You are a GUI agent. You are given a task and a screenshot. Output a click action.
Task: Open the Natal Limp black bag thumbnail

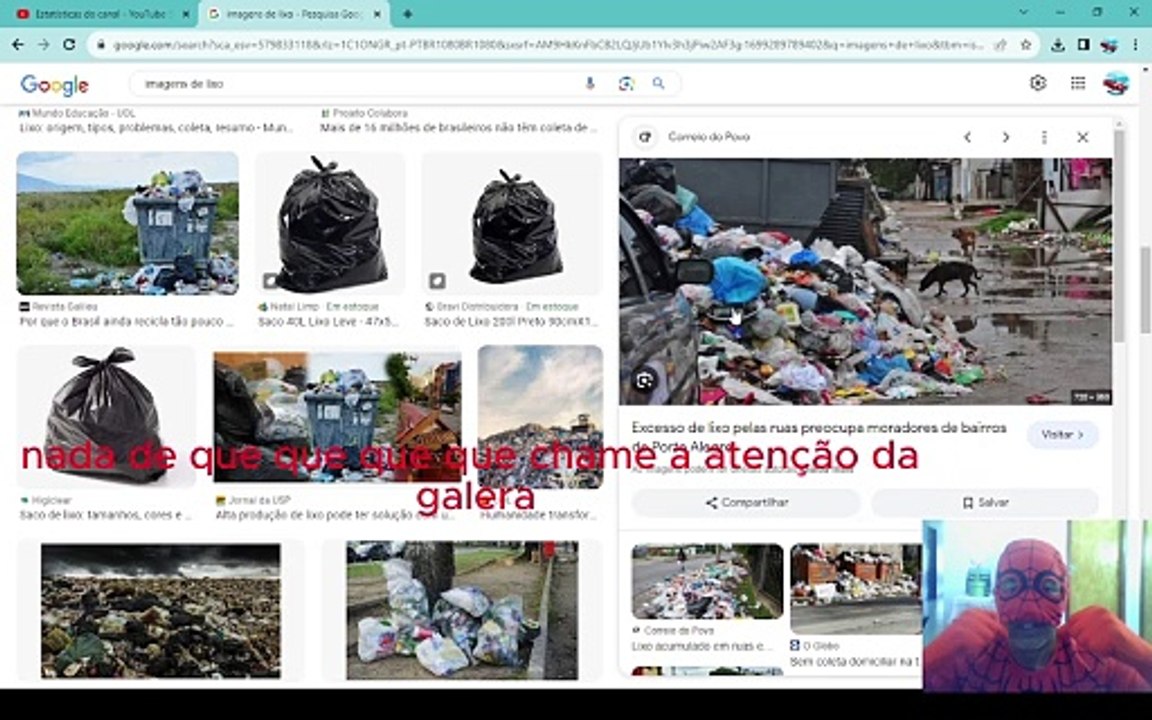point(330,223)
